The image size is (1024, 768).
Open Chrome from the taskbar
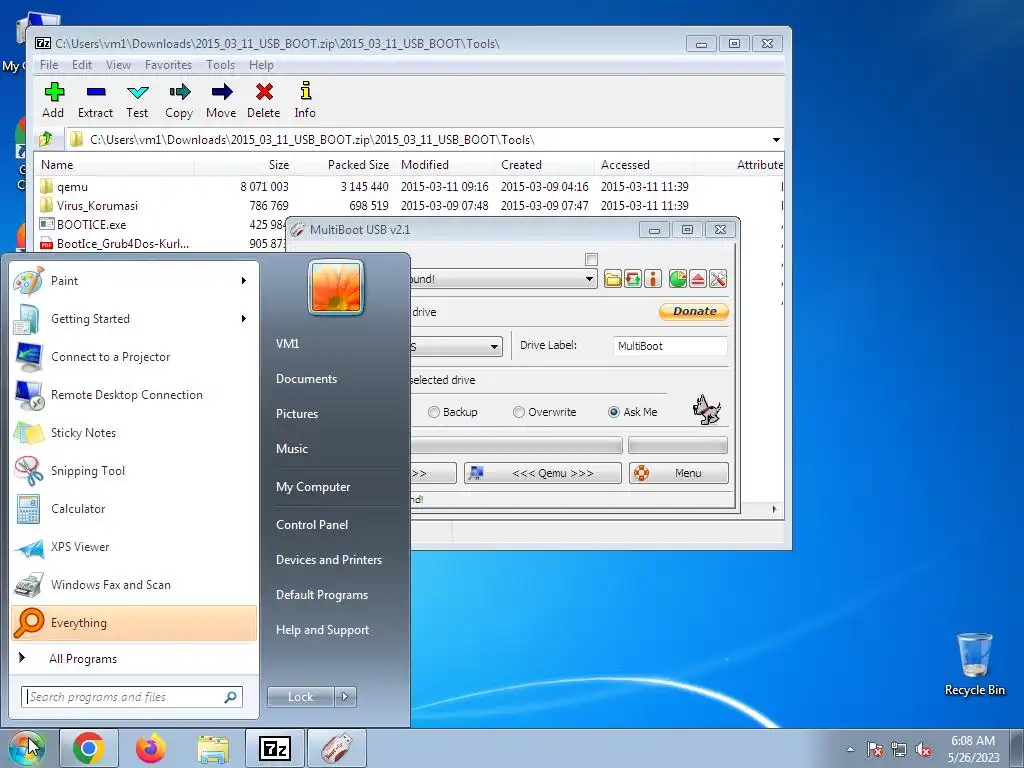click(x=89, y=748)
